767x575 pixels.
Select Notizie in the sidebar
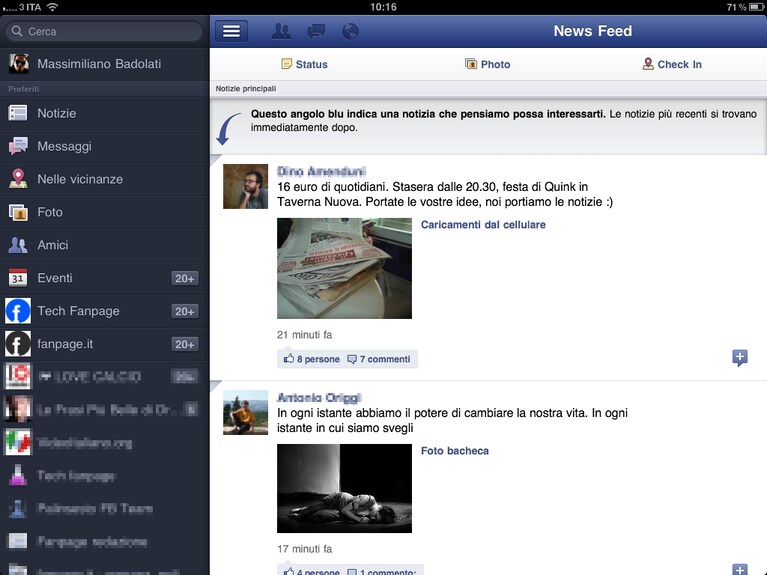[x=105, y=113]
